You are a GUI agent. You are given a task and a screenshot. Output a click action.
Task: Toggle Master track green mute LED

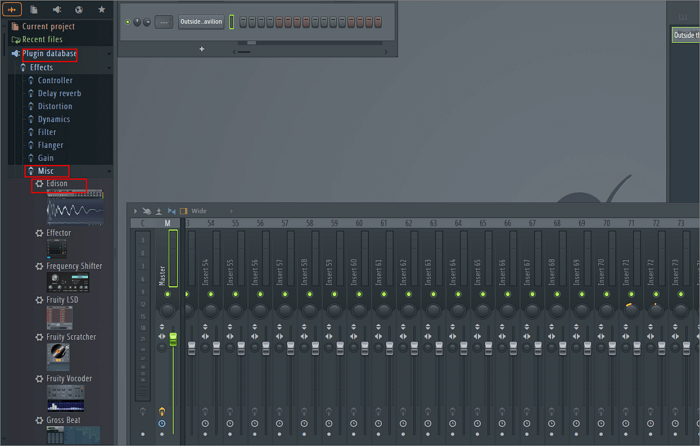pos(167,294)
